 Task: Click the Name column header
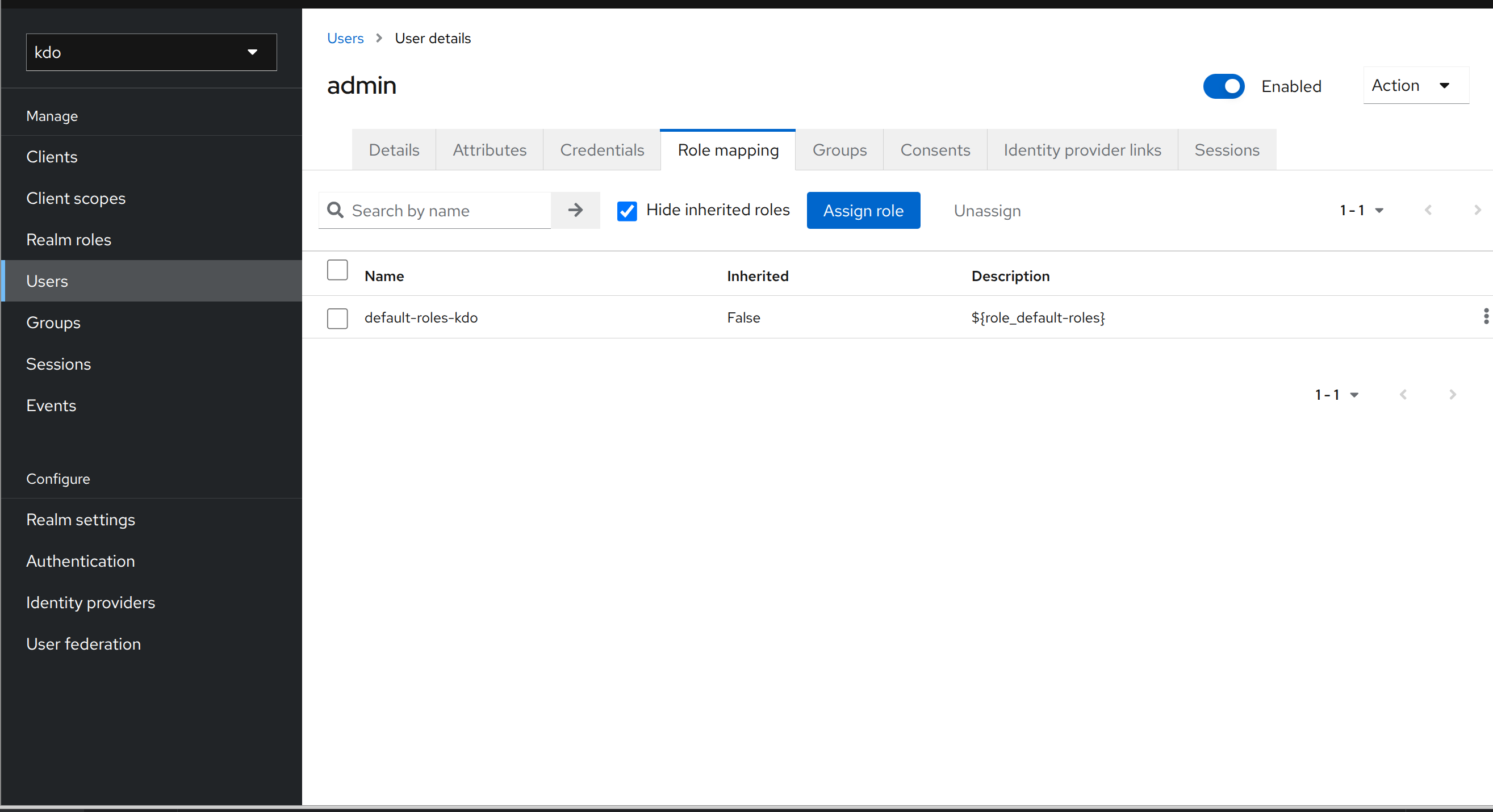(x=384, y=276)
